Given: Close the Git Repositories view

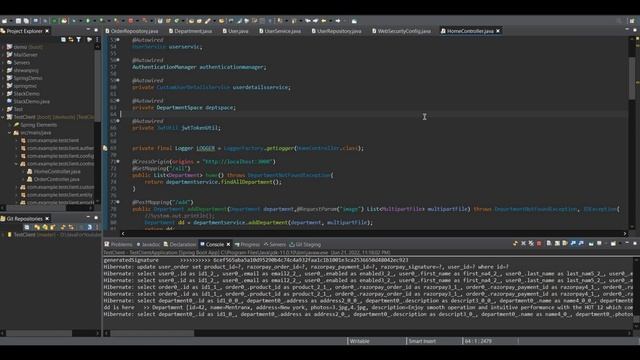Looking at the screenshot, I should point(47,219).
